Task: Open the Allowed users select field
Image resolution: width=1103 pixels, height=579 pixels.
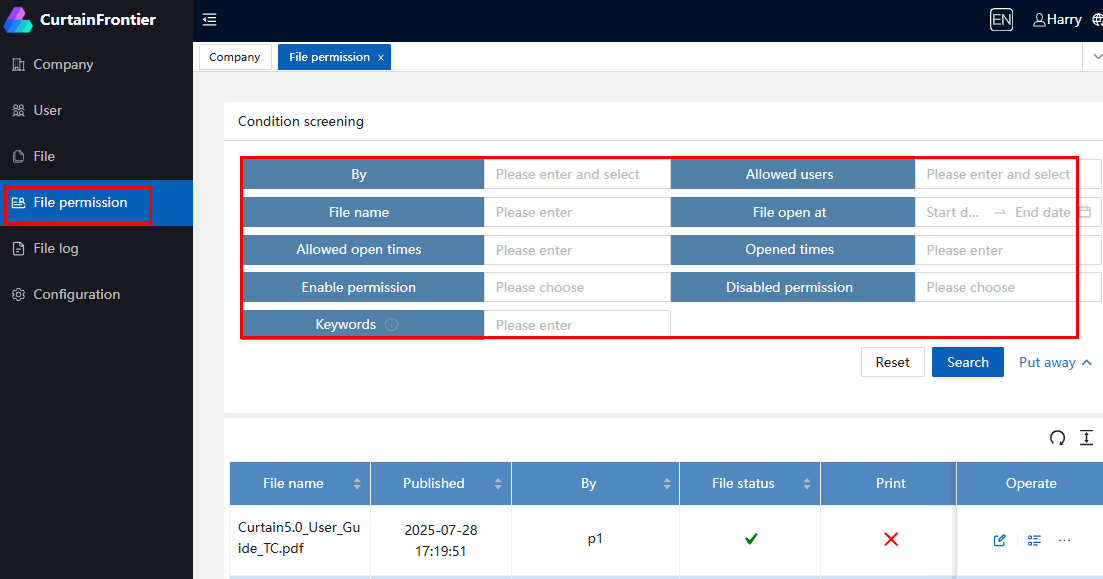Action: pos(1008,174)
